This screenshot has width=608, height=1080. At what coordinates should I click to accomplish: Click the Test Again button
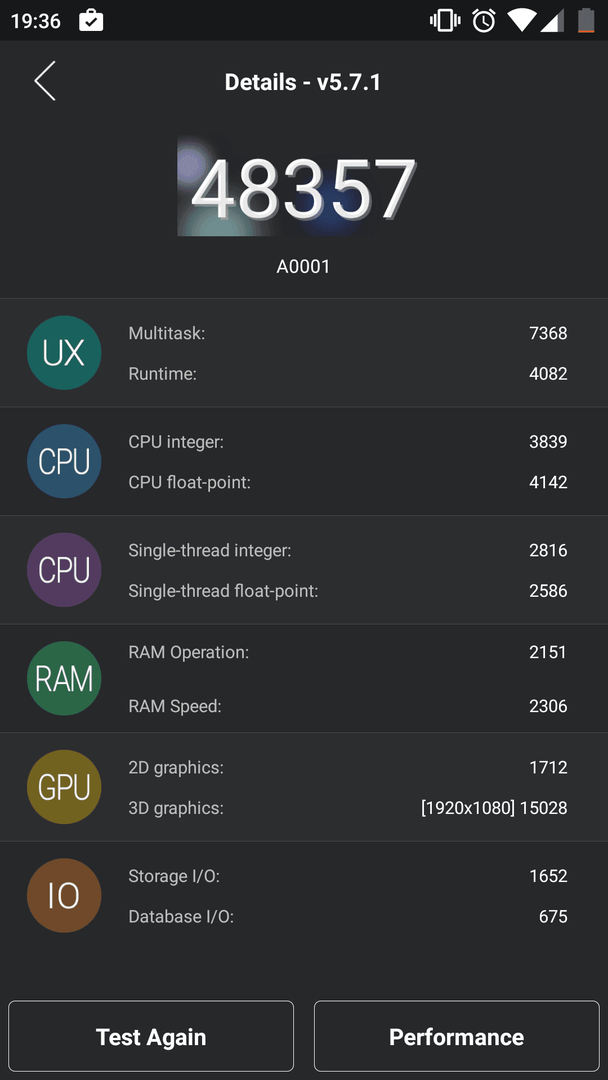[x=151, y=1036]
